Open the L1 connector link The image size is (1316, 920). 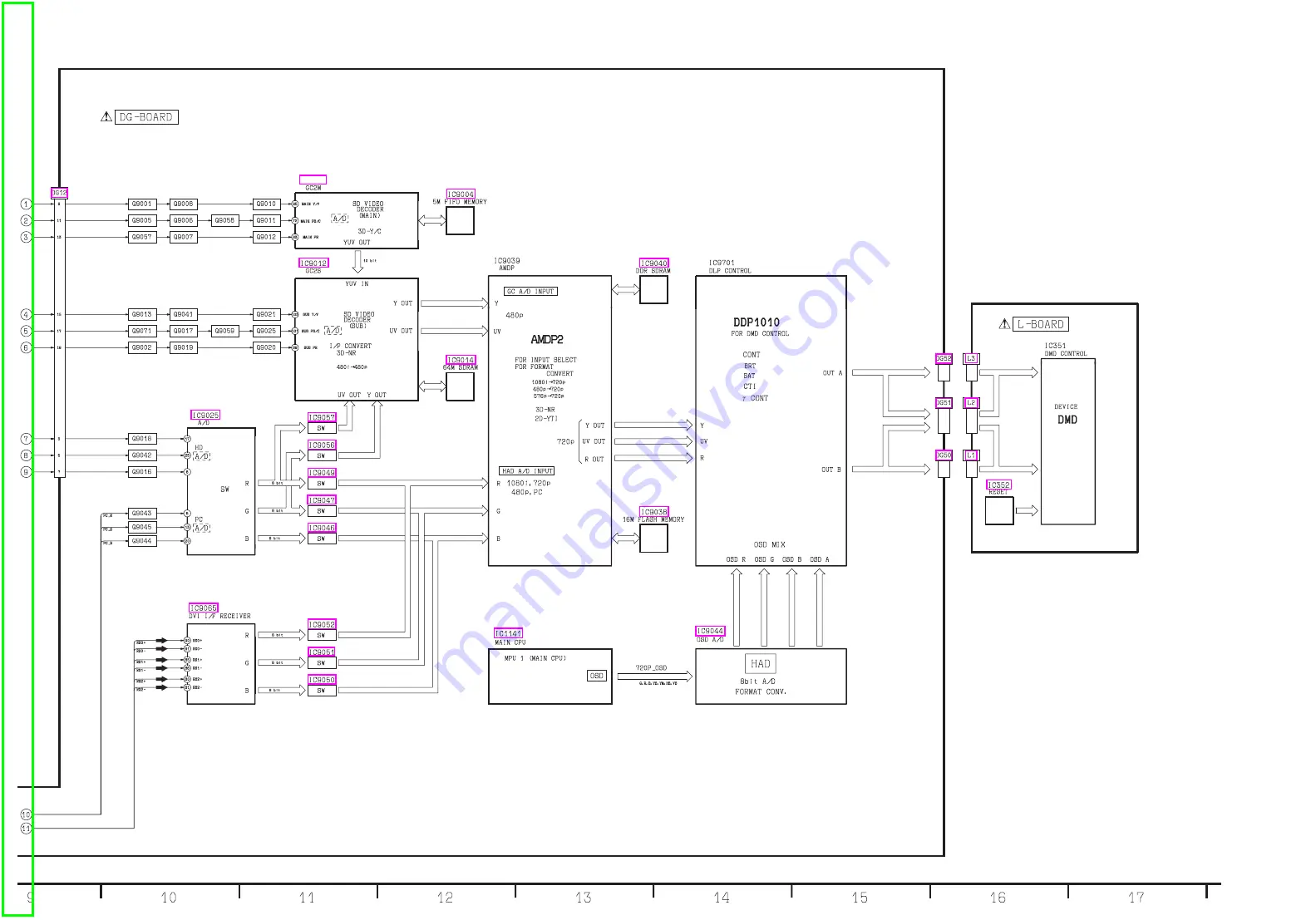pos(971,455)
